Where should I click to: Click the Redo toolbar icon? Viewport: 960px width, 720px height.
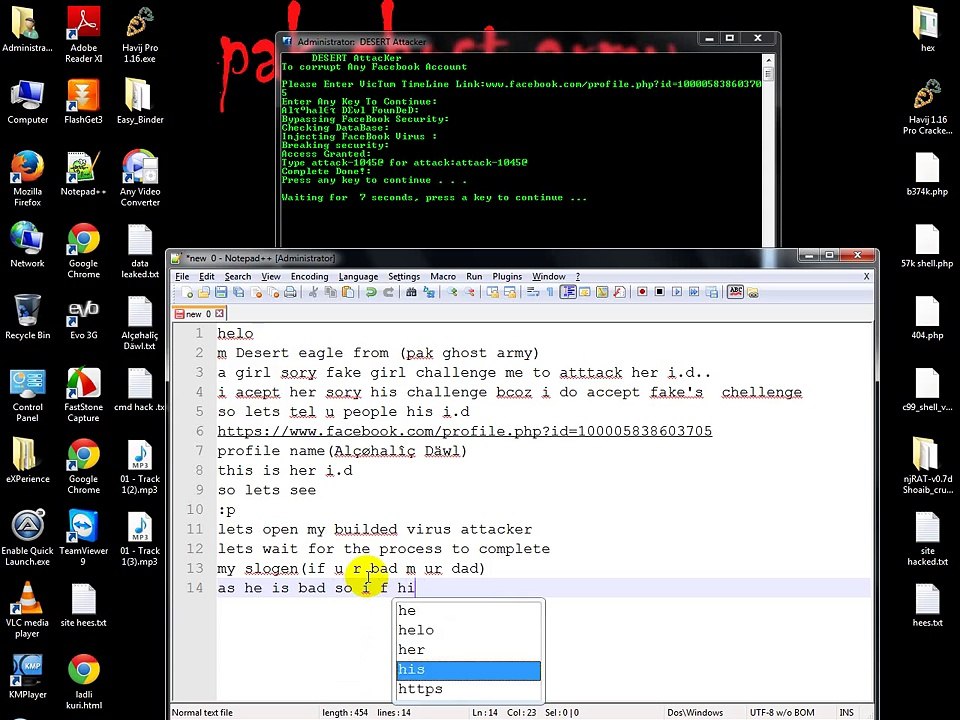point(388,293)
